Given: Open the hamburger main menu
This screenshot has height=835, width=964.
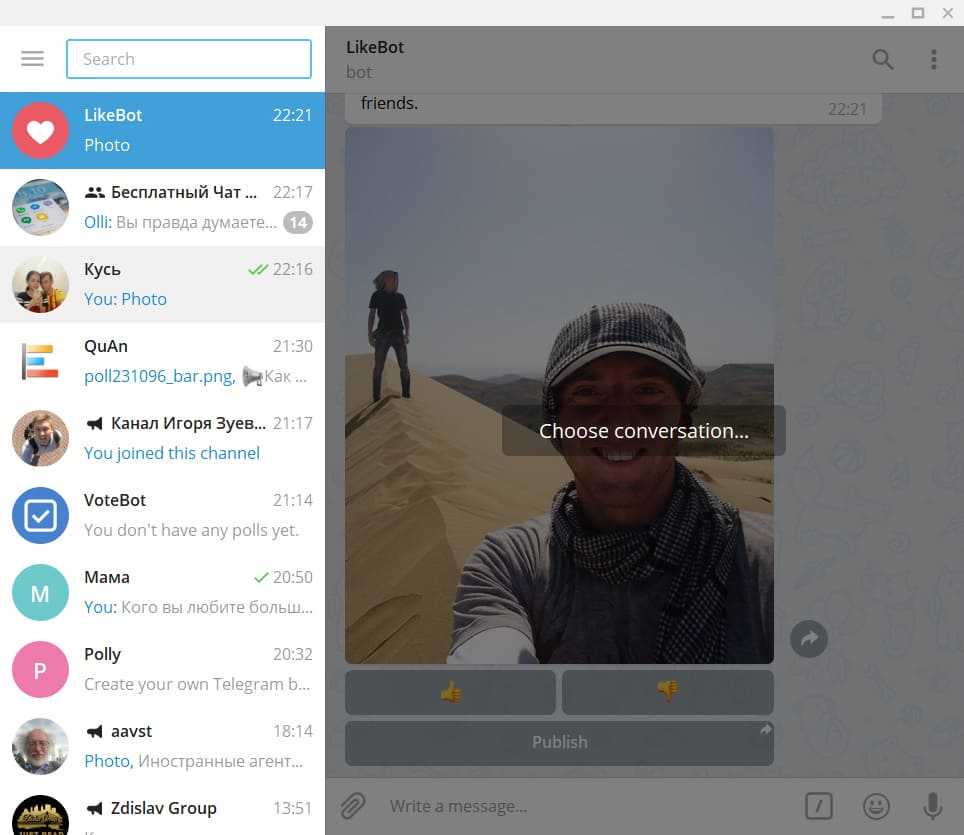Looking at the screenshot, I should [32, 59].
